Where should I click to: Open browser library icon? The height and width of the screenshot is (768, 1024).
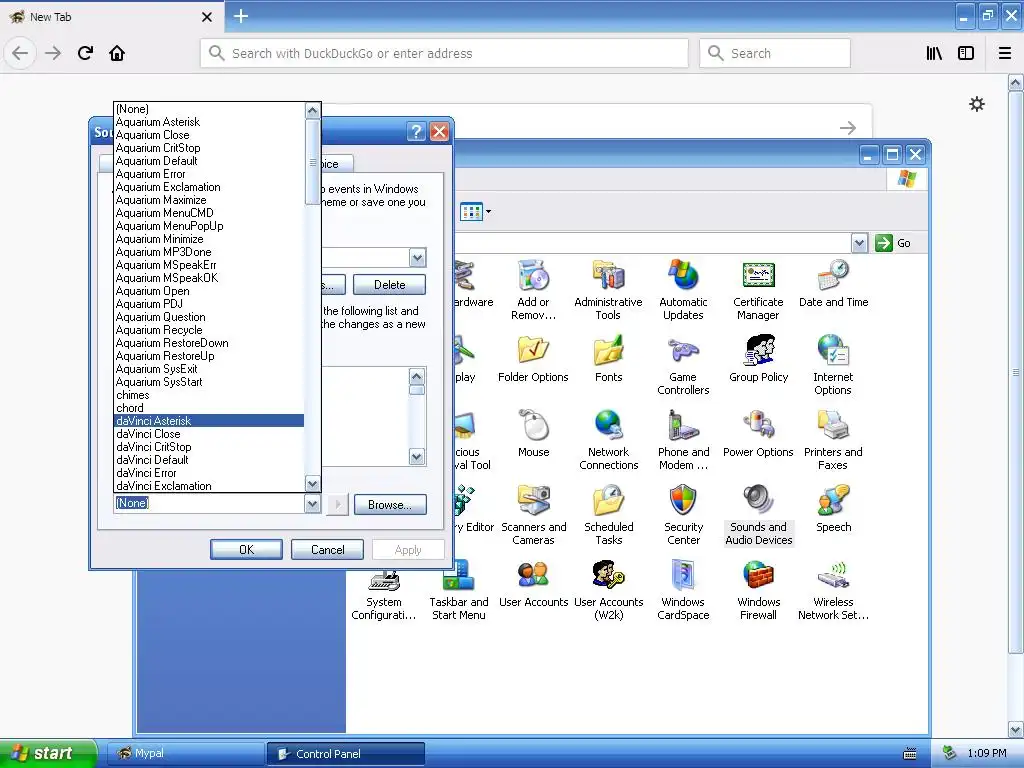pos(934,53)
